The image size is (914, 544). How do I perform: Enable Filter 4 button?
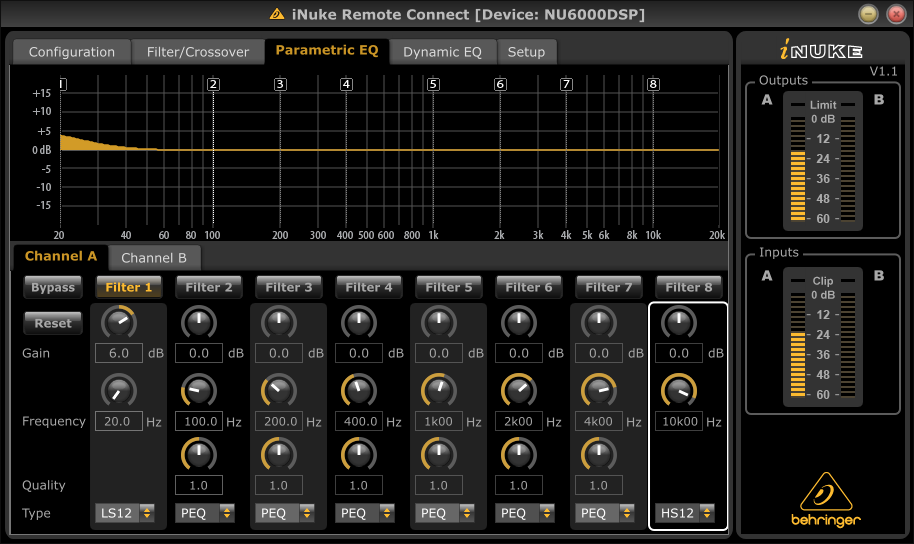[368, 287]
